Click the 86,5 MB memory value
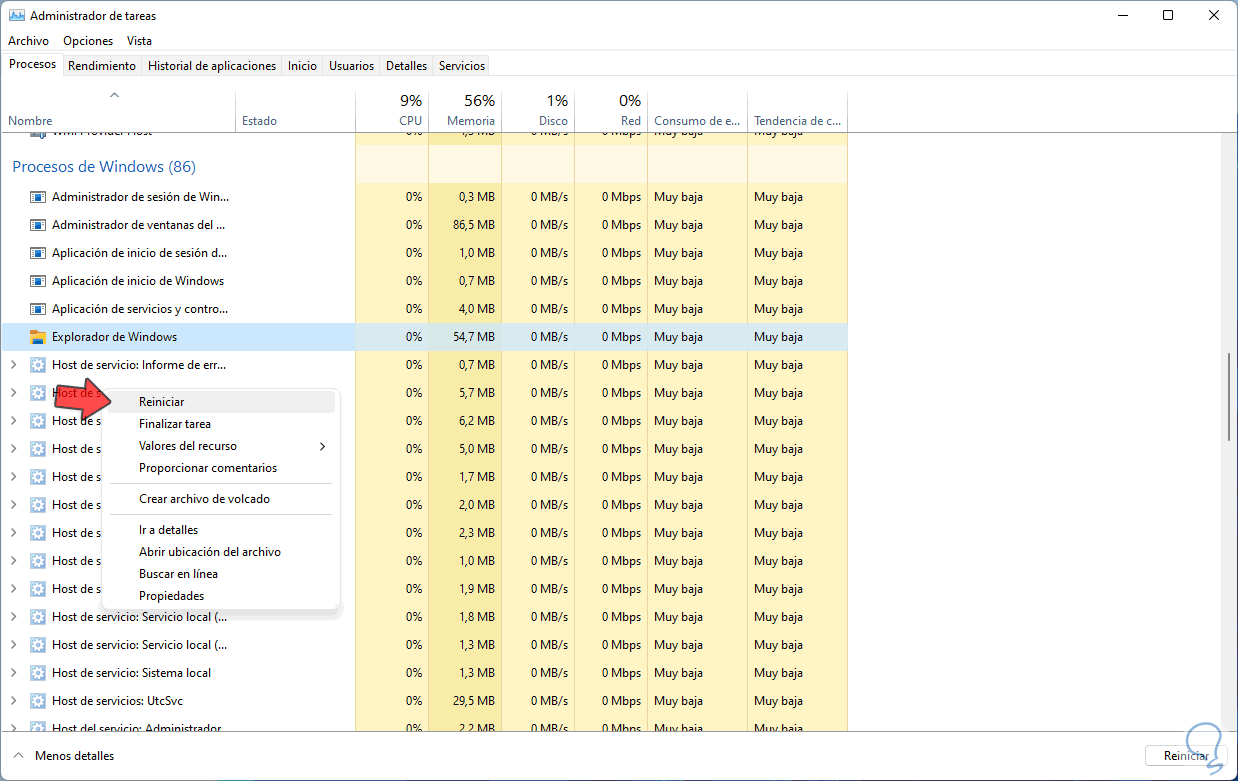 [x=476, y=225]
